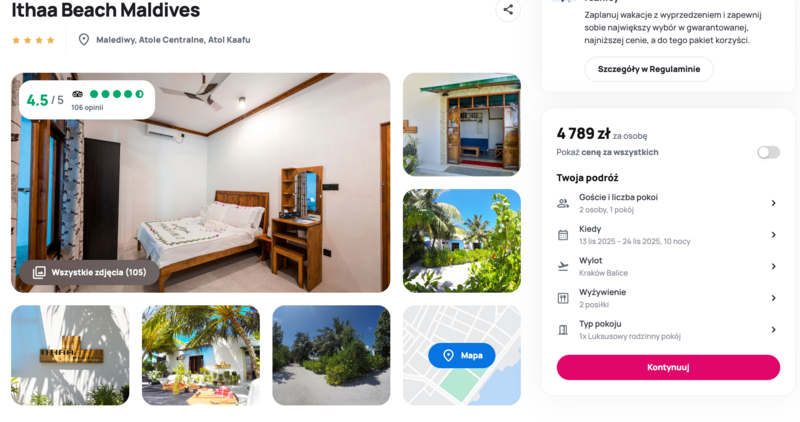Viewport: 800px width, 422px height.
Task: Click the airplane icon next to Wylot
Action: (563, 266)
